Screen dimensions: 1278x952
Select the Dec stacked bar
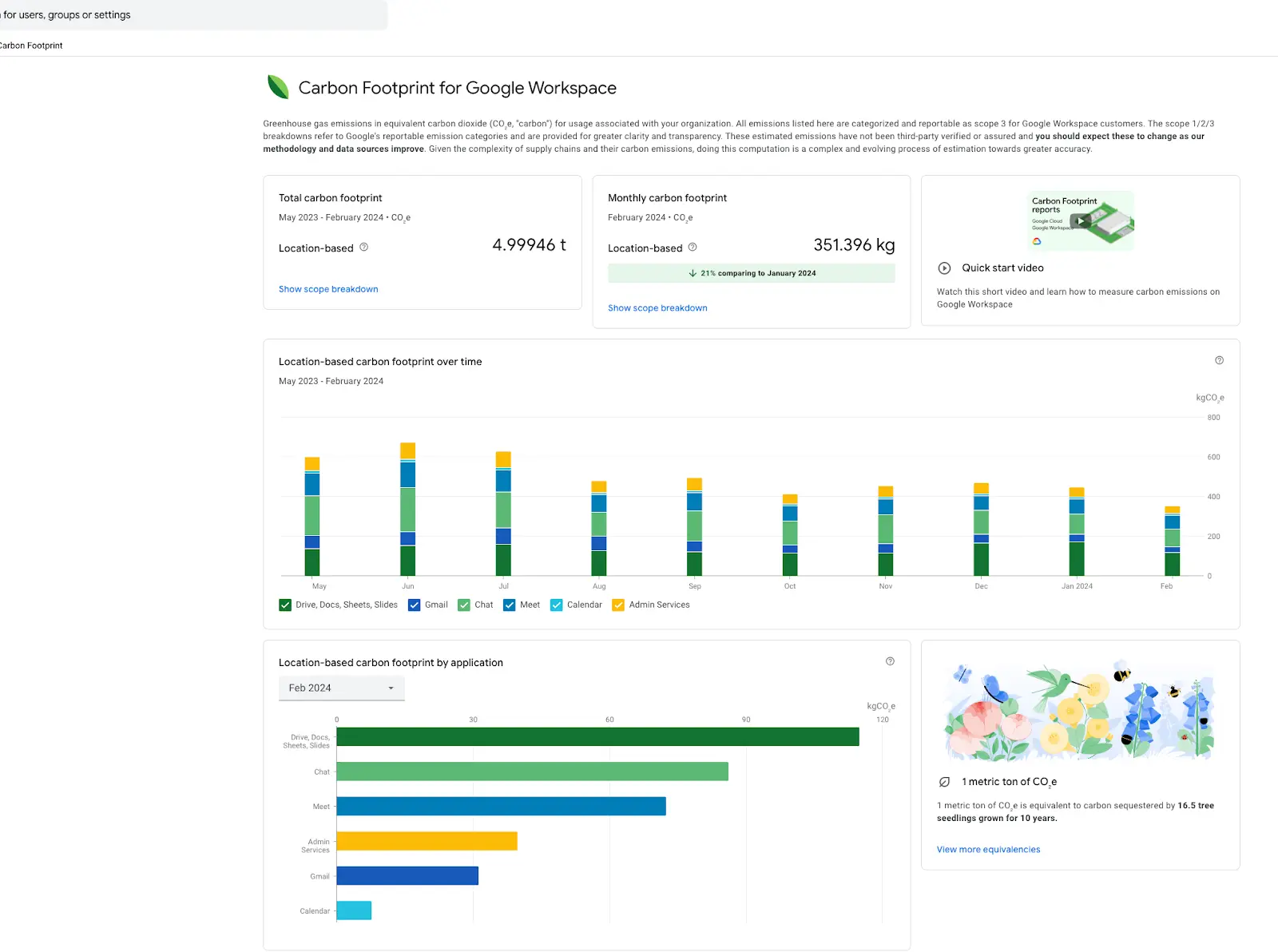pyautogui.click(x=982, y=530)
